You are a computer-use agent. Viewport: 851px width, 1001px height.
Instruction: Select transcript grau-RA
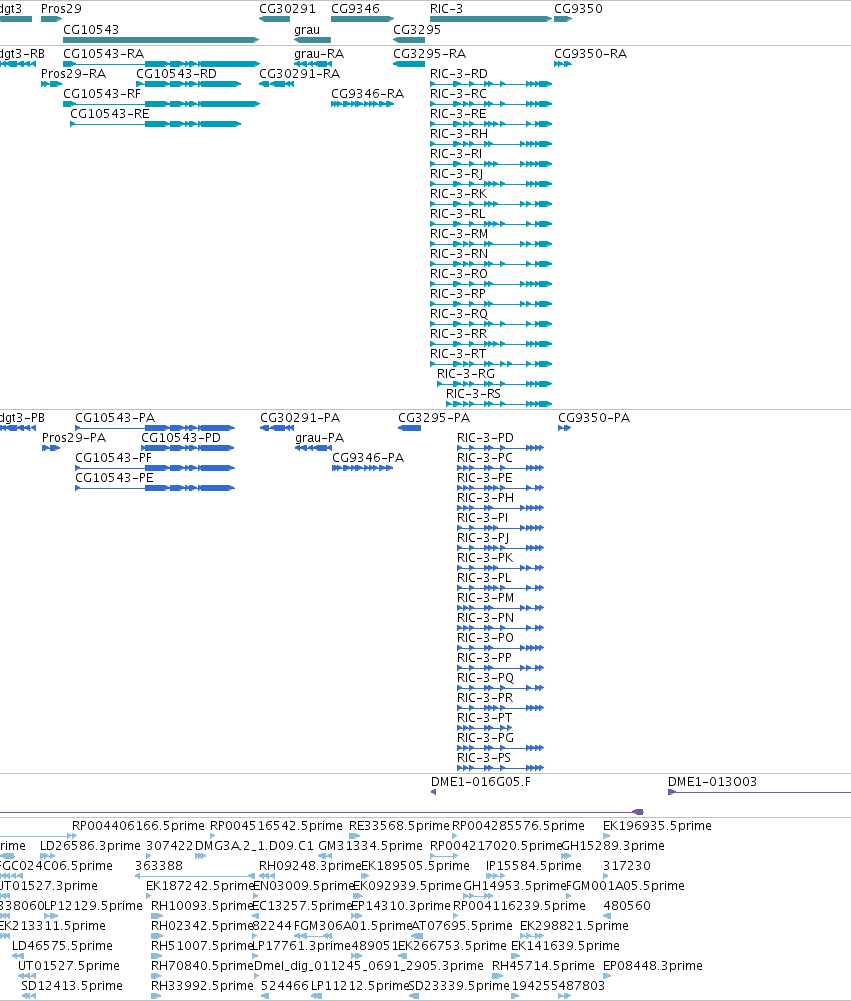319,54
